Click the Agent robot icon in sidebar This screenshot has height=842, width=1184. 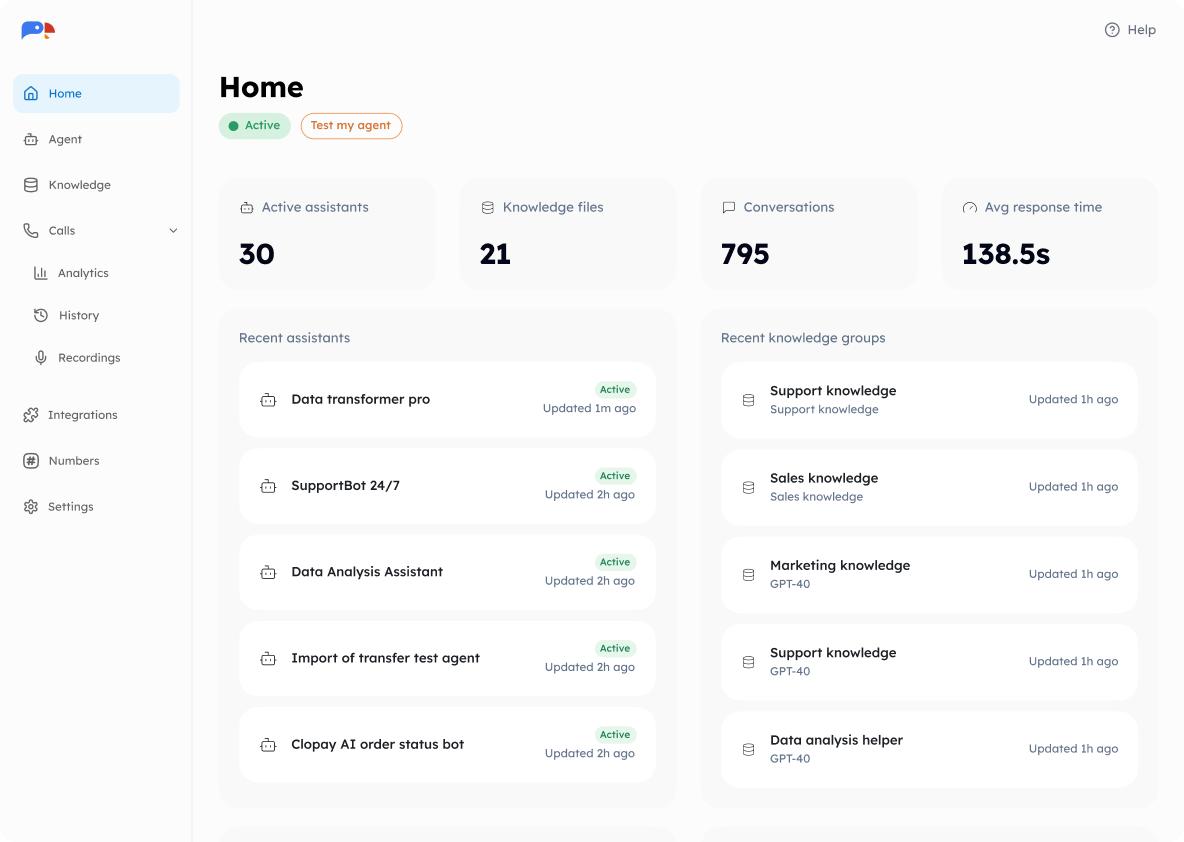click(31, 139)
